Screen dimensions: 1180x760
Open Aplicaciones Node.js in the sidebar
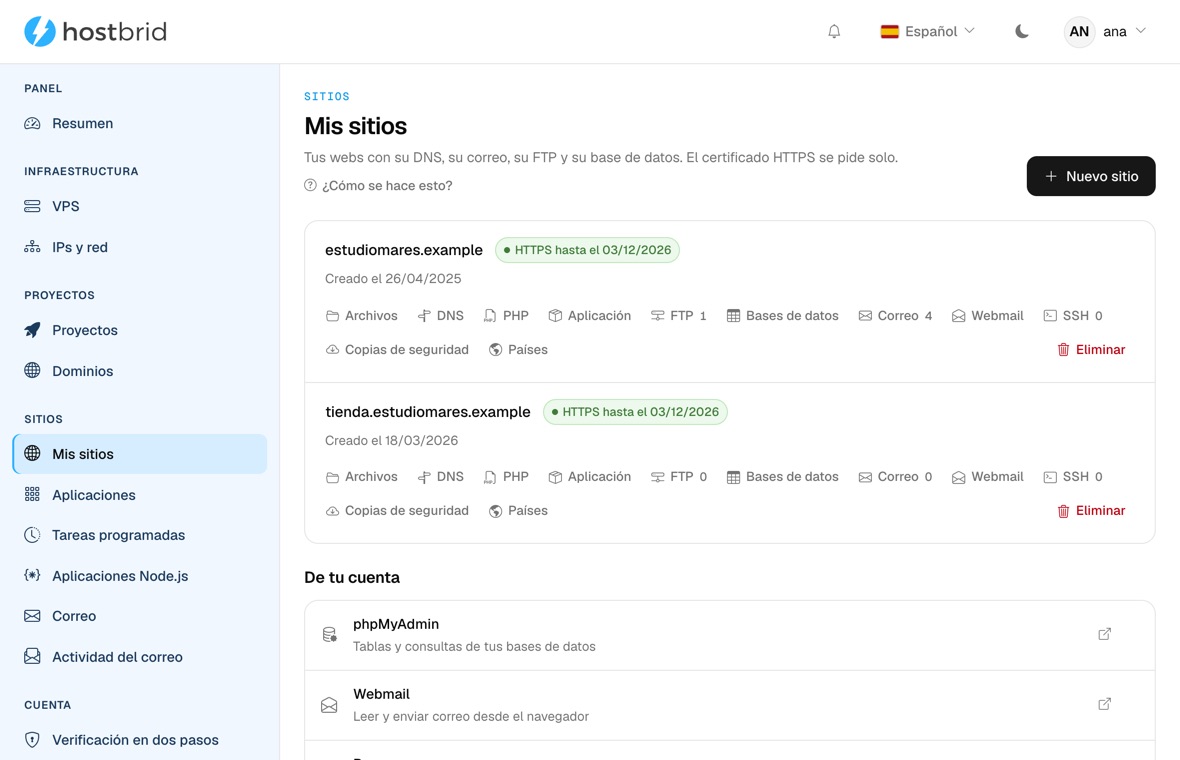tap(140, 576)
